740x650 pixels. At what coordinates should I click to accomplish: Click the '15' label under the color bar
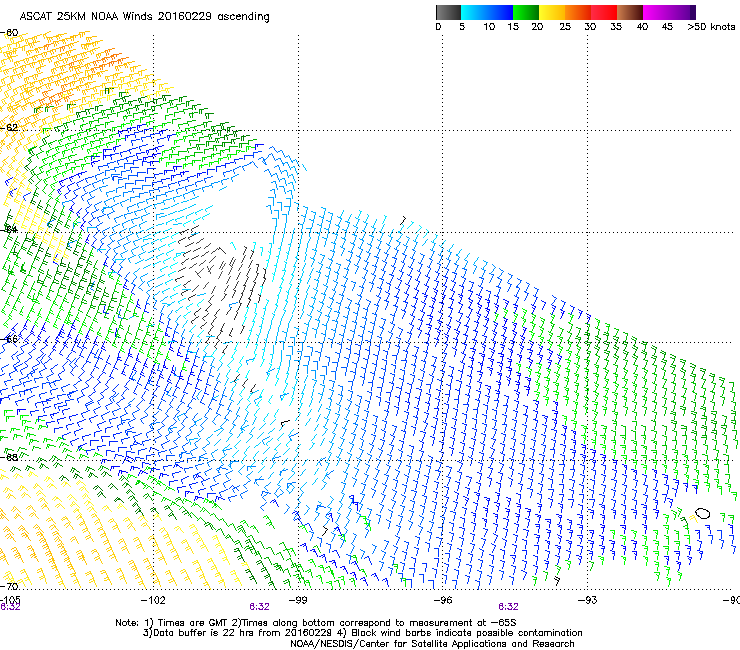(x=513, y=26)
